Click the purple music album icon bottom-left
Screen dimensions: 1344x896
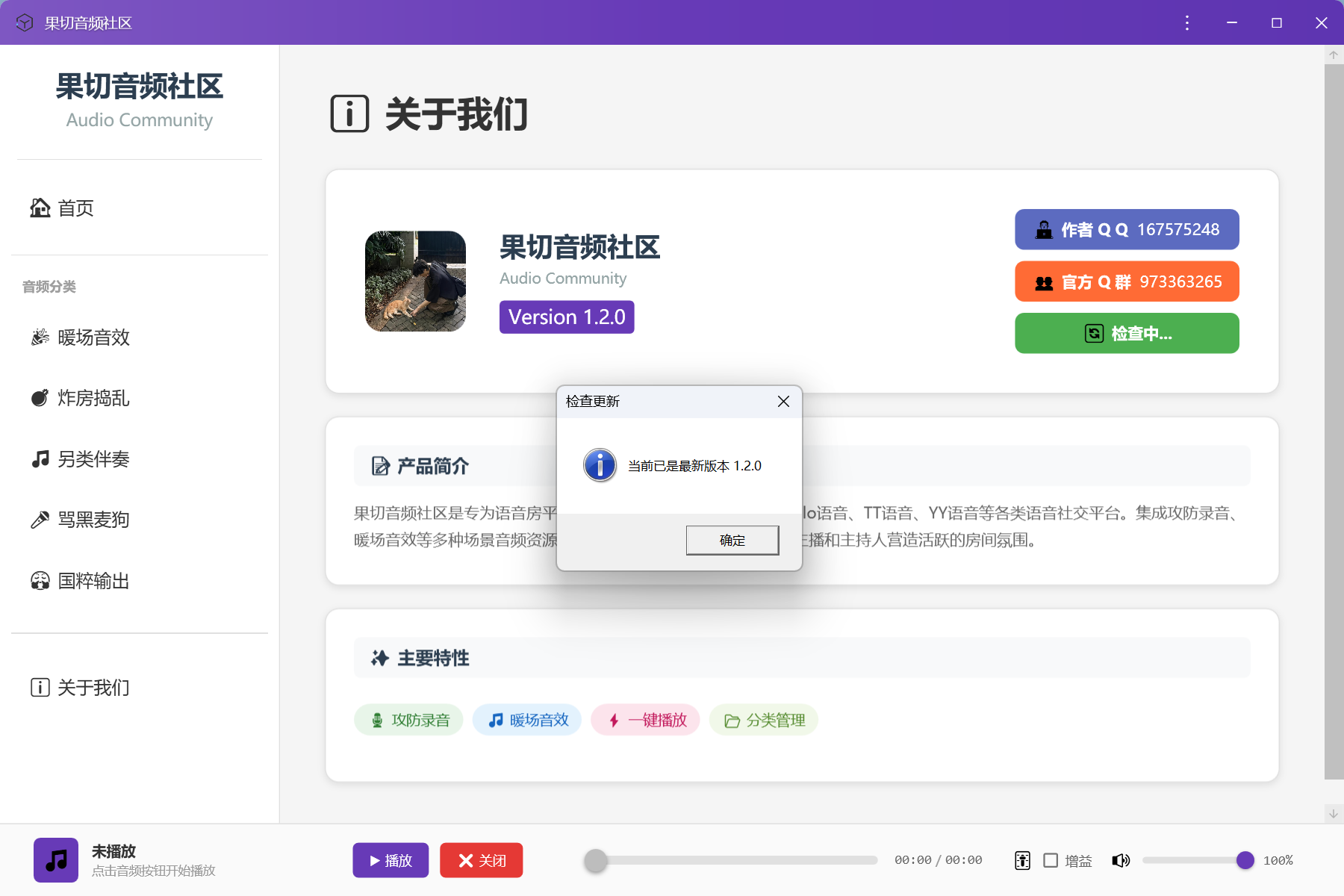(x=55, y=859)
